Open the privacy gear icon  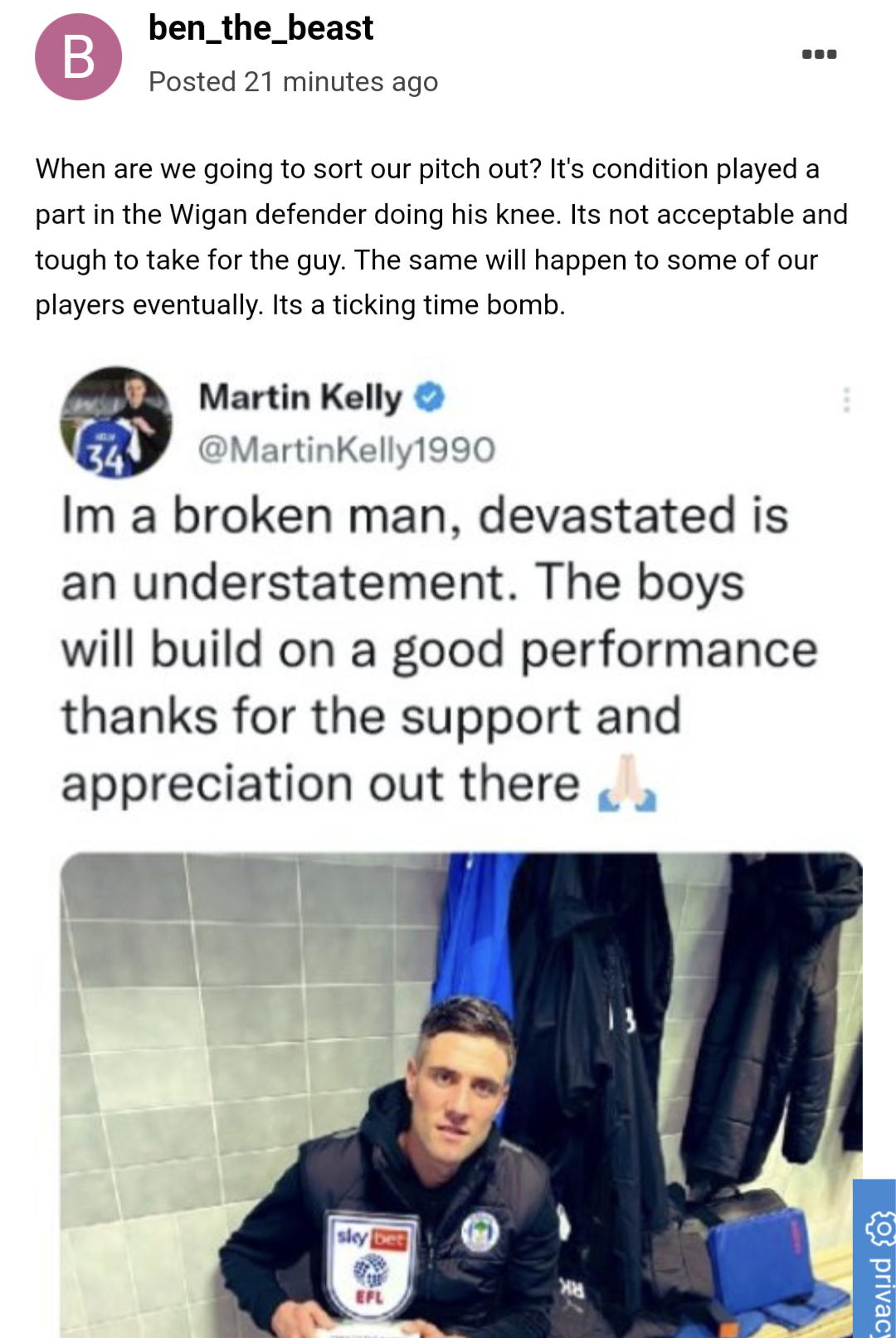pos(879,1229)
